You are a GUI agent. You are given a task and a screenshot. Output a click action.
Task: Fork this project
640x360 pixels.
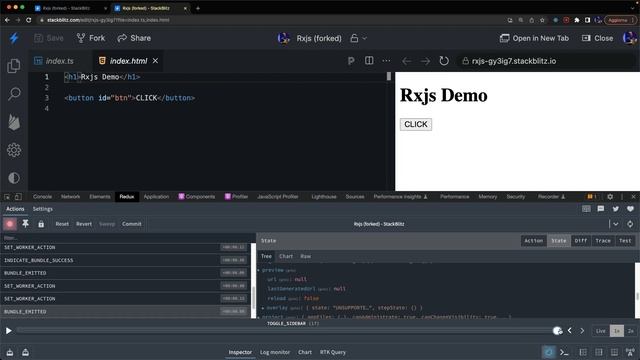pyautogui.click(x=91, y=38)
